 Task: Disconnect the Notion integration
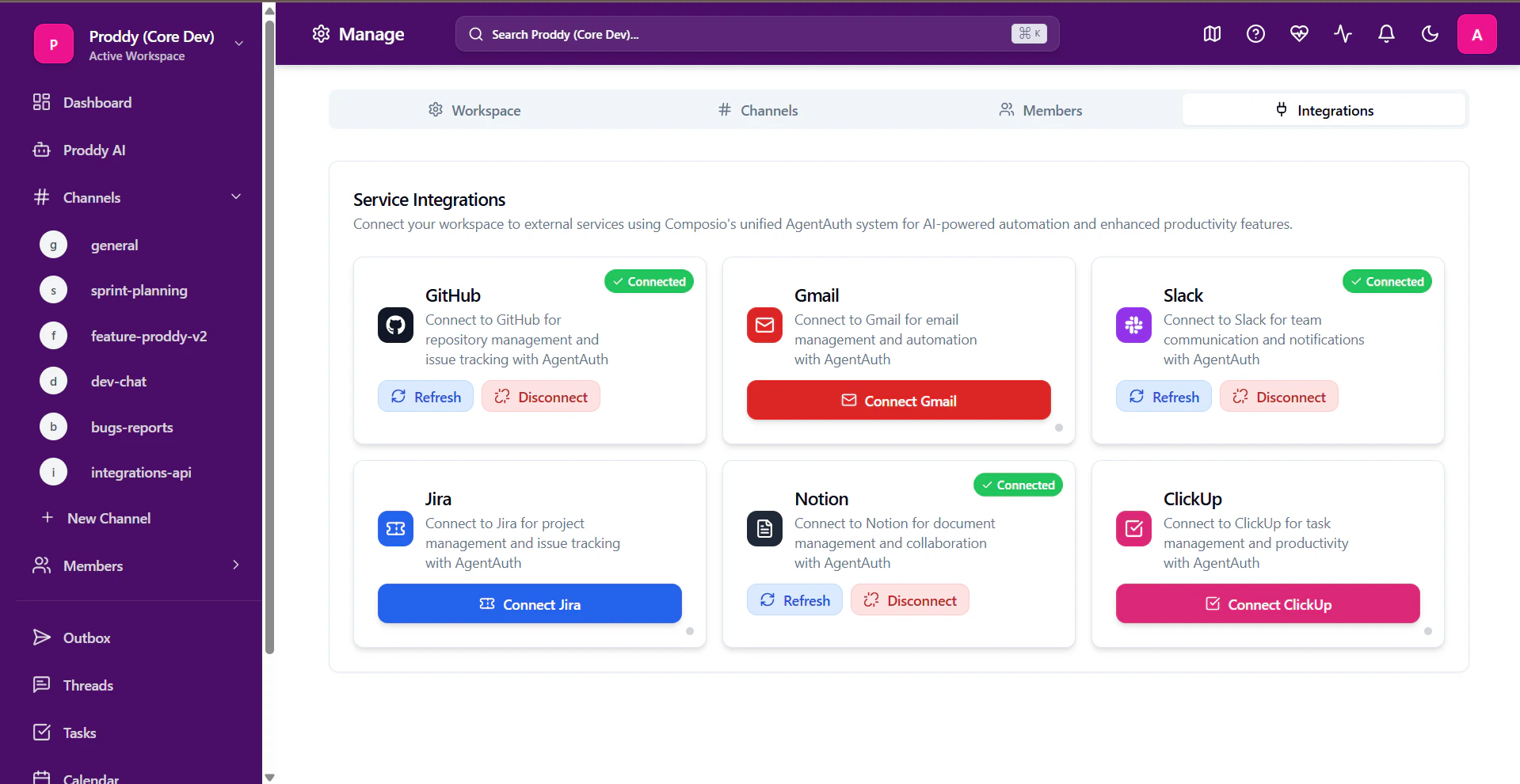(x=910, y=599)
